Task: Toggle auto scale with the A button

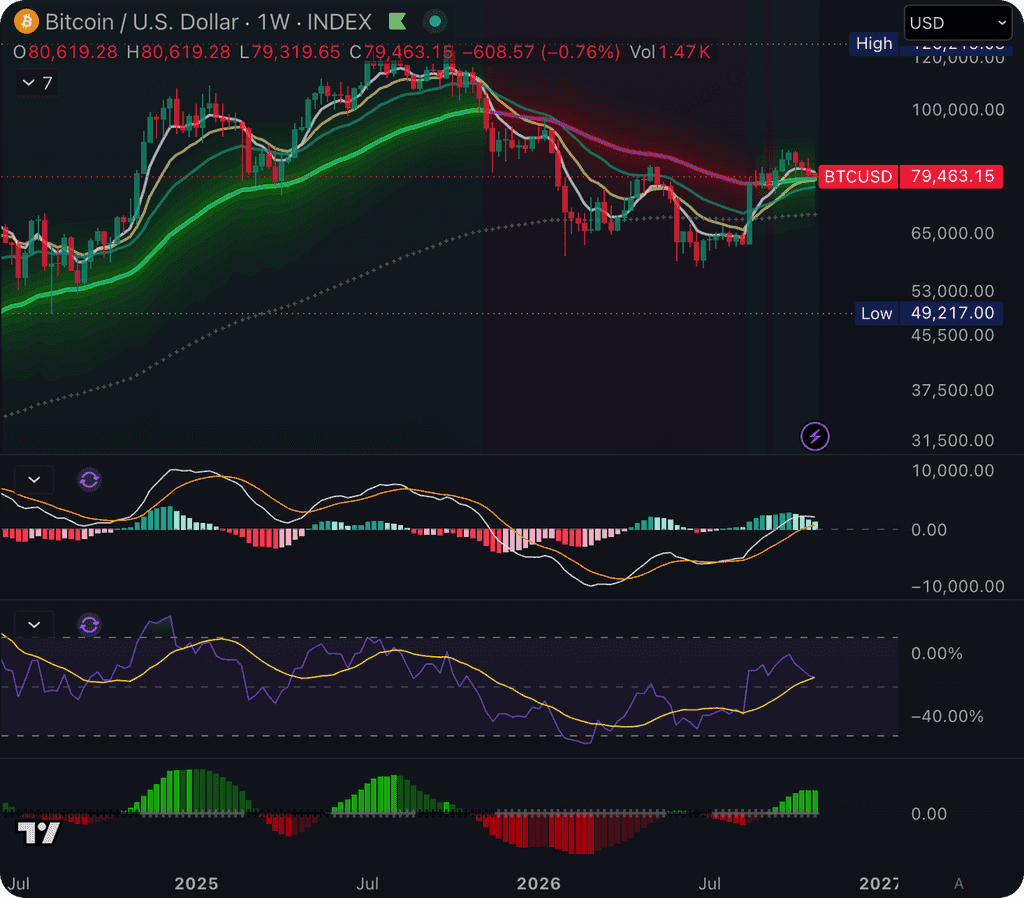Action: click(x=959, y=884)
